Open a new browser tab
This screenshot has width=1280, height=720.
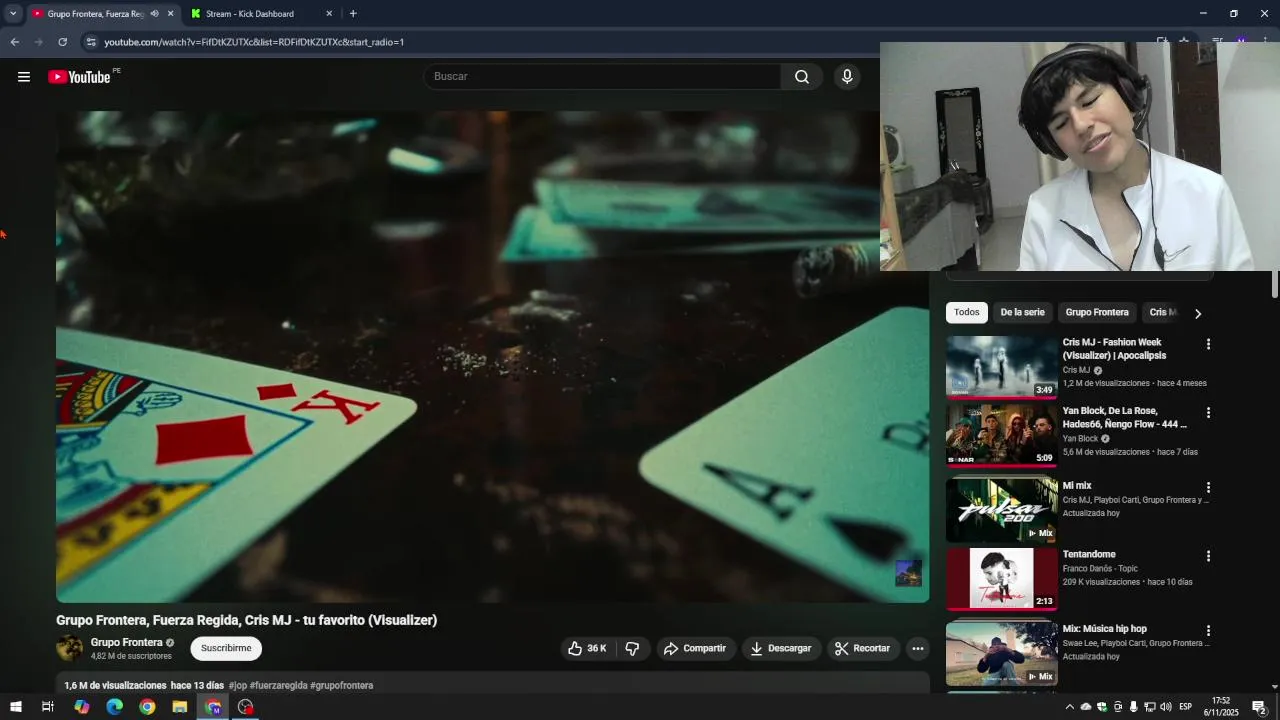pyautogui.click(x=353, y=14)
